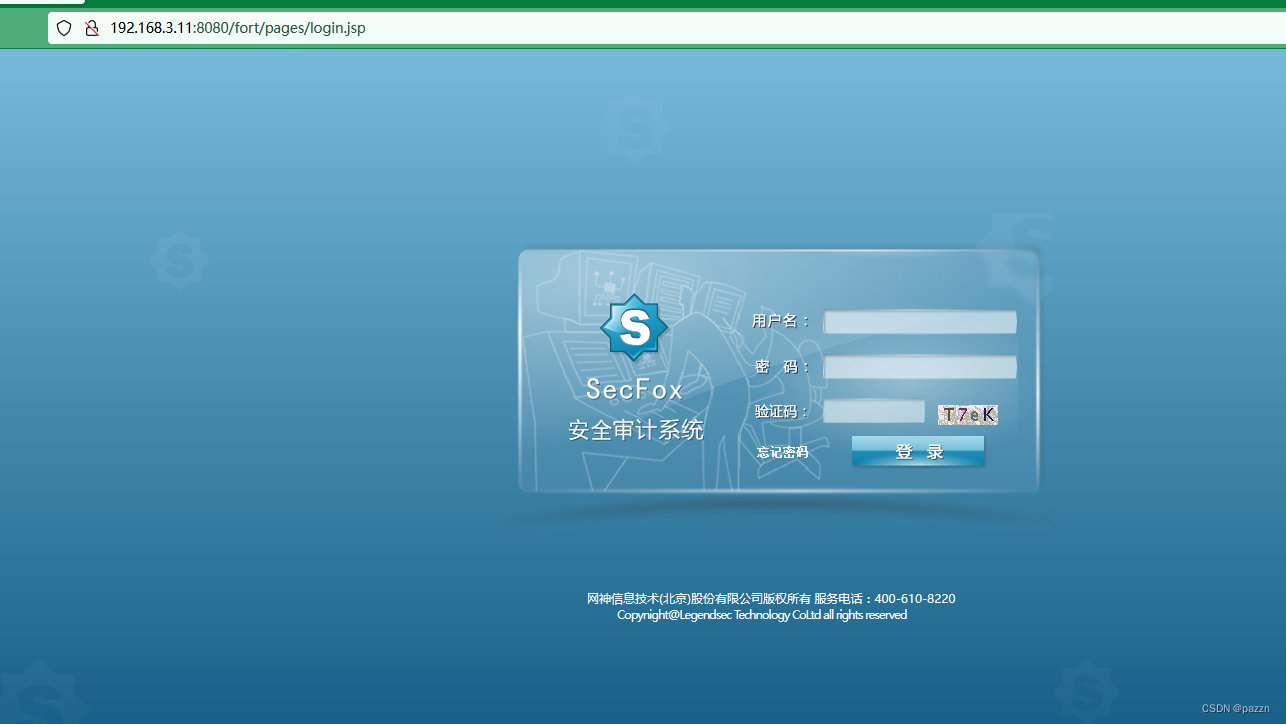Click the CSDN @pazzn attribution text
This screenshot has width=1286, height=724.
tap(1235, 708)
